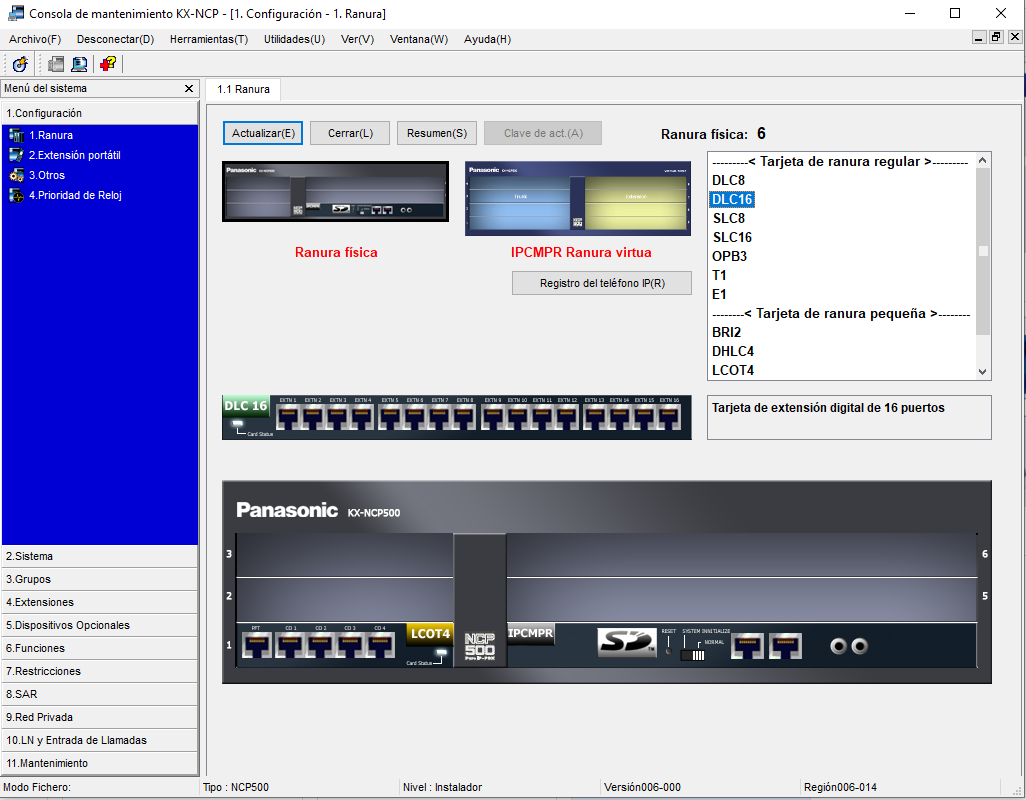Click the Cerrar(L) button
Screen dimensions: 1026x800
click(350, 133)
